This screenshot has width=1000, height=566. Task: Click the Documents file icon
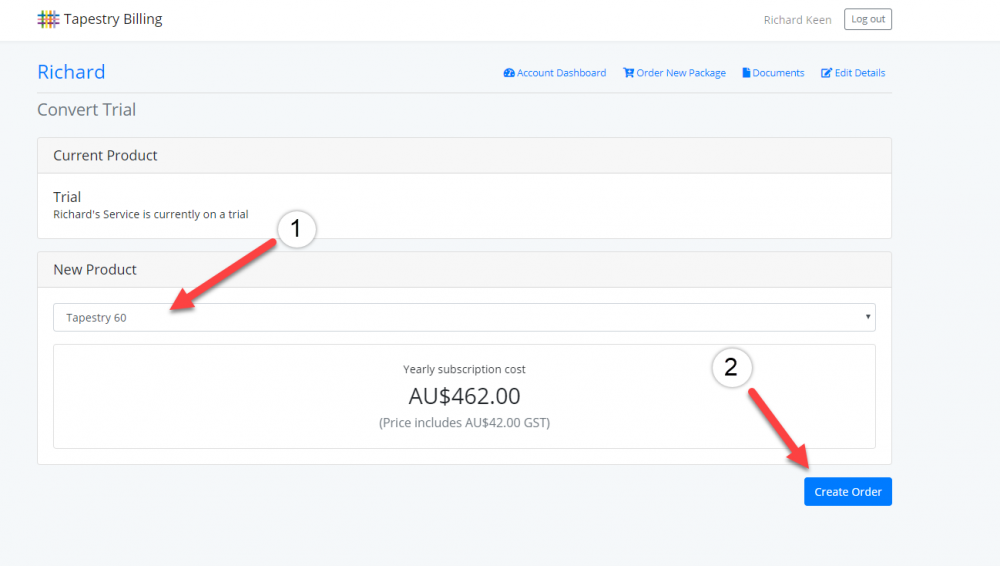pyautogui.click(x=746, y=73)
